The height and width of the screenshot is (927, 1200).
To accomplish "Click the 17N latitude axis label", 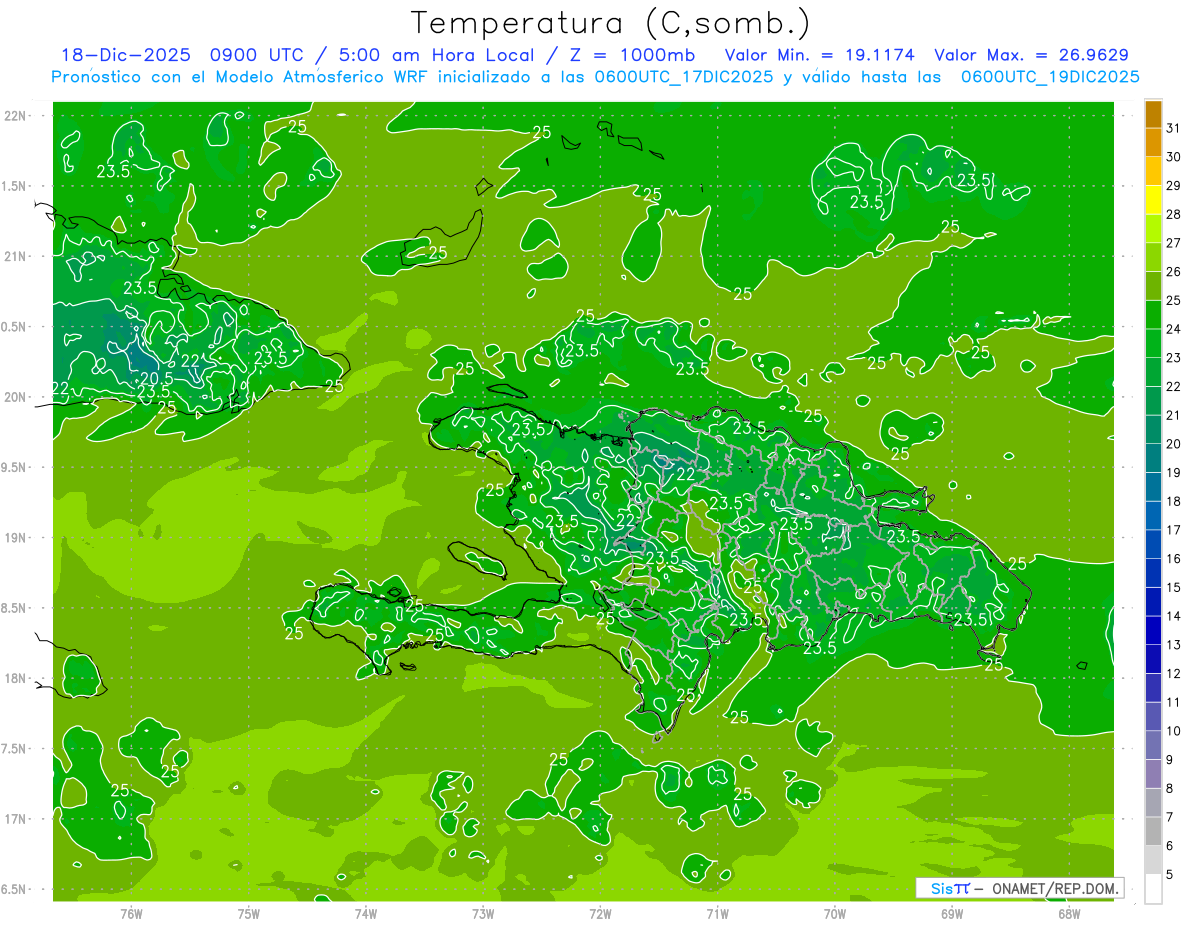I will pos(17,819).
